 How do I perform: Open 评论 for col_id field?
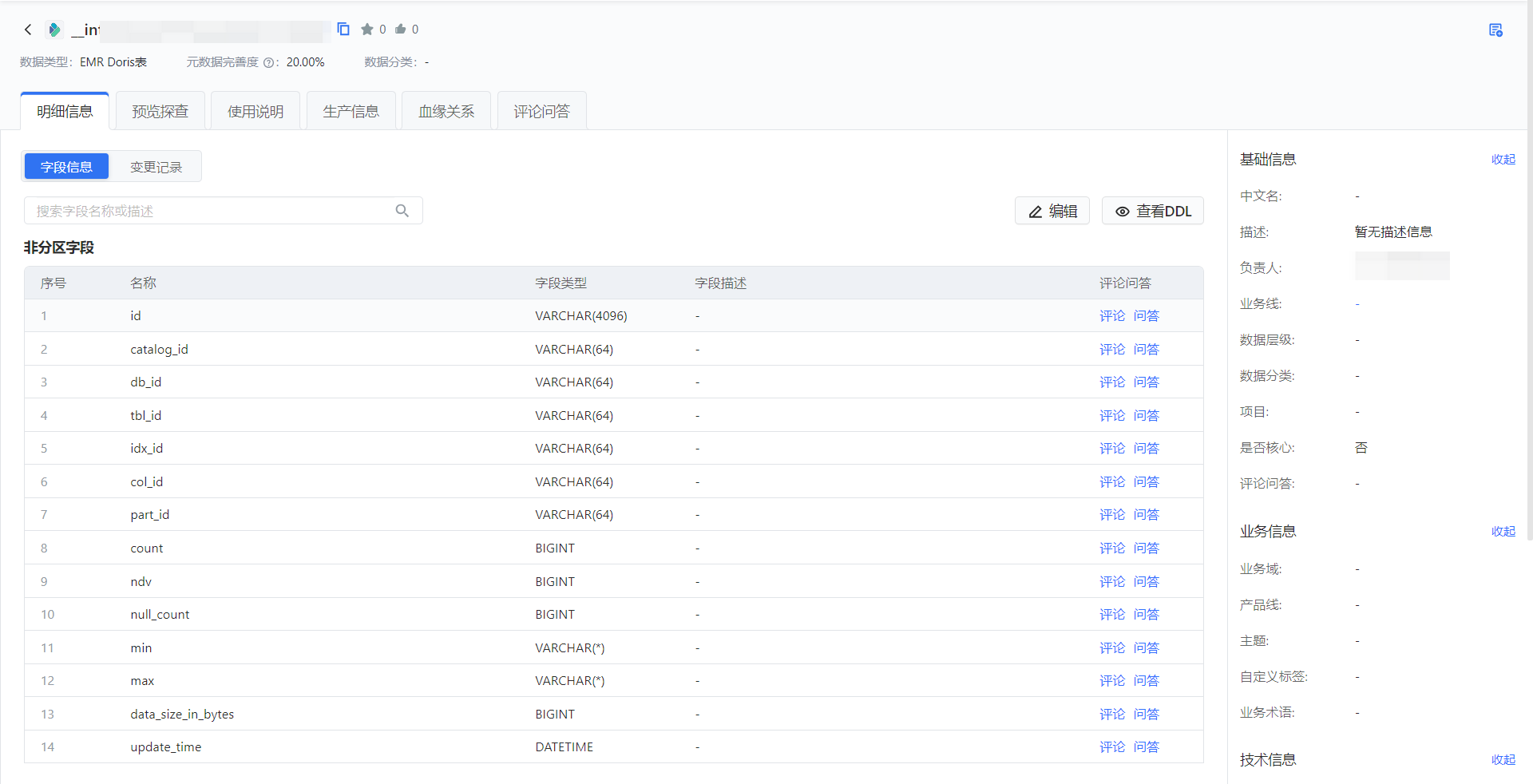(1112, 482)
